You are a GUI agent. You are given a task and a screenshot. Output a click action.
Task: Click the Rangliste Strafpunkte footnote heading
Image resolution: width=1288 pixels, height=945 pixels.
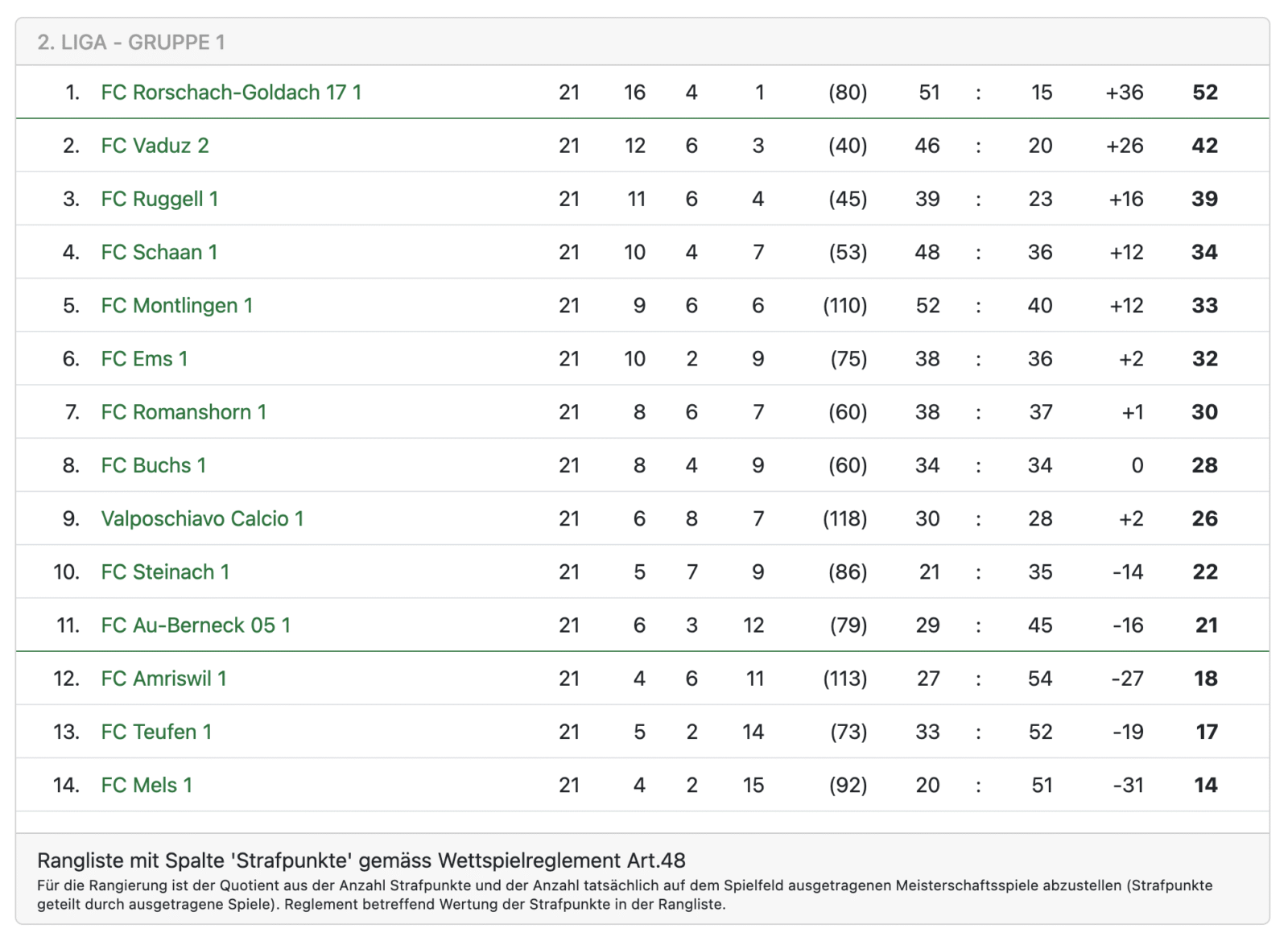[361, 860]
